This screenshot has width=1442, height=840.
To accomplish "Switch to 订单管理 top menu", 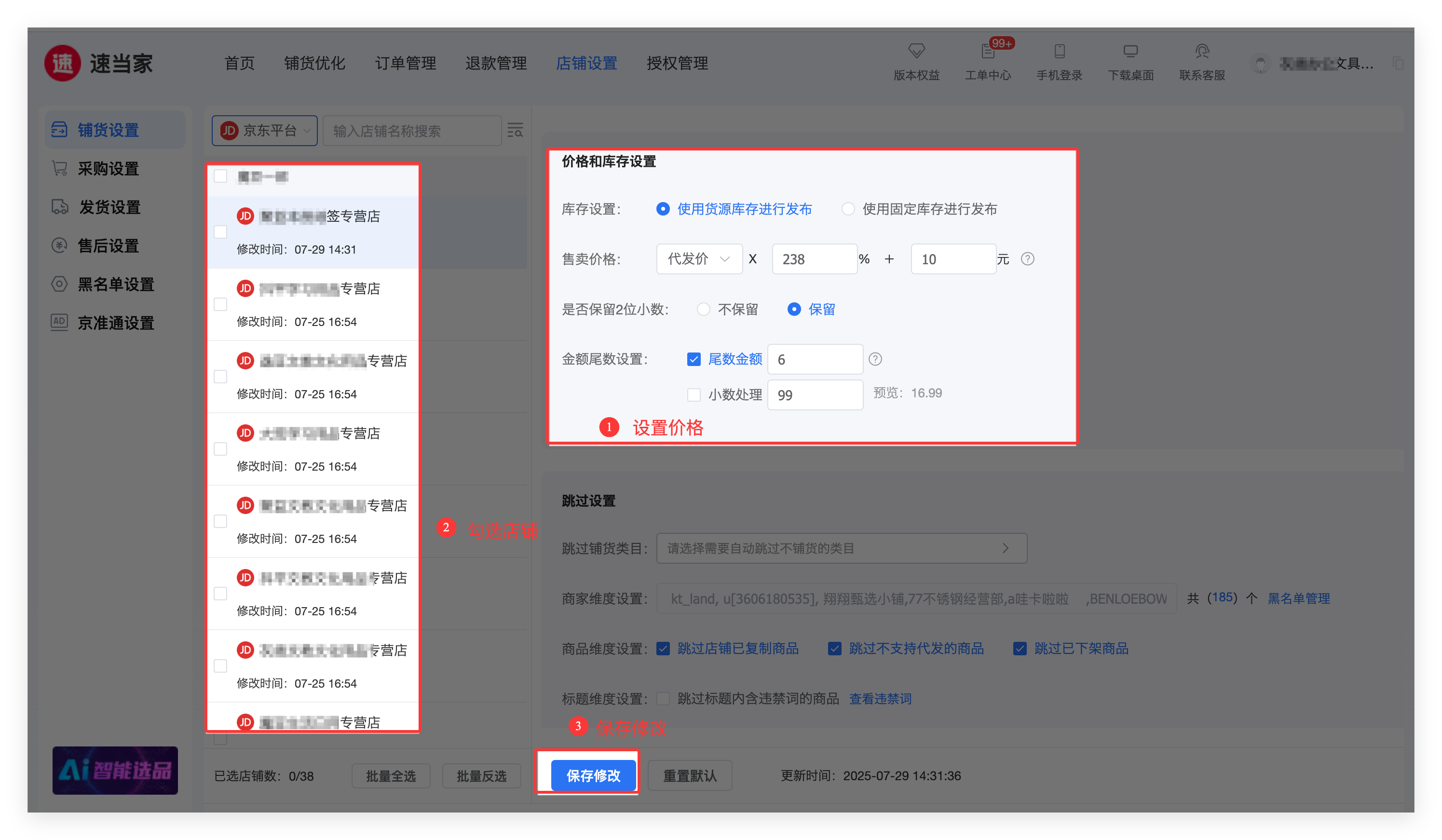I will click(x=405, y=63).
